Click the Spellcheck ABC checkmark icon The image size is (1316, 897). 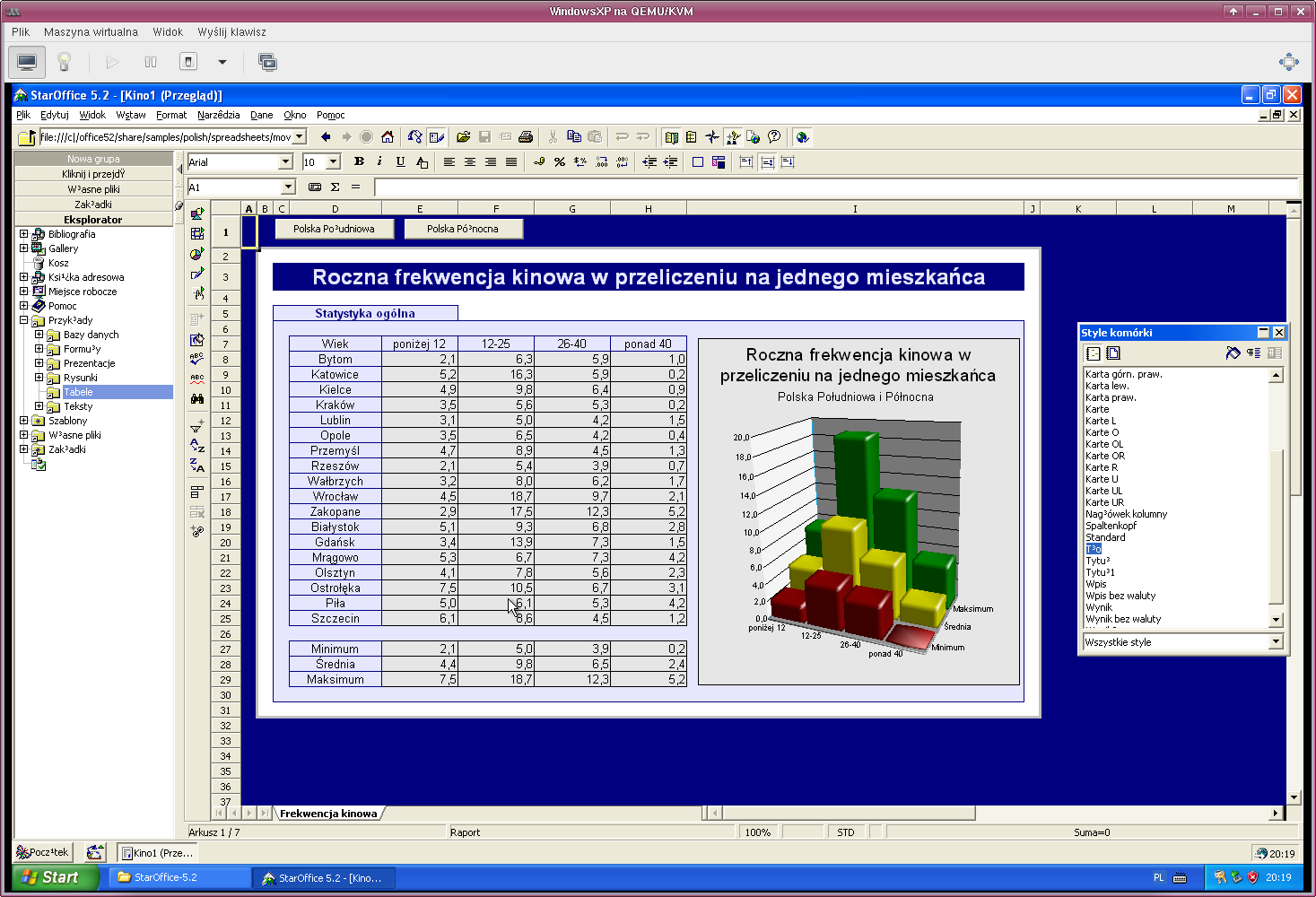pyautogui.click(x=197, y=359)
